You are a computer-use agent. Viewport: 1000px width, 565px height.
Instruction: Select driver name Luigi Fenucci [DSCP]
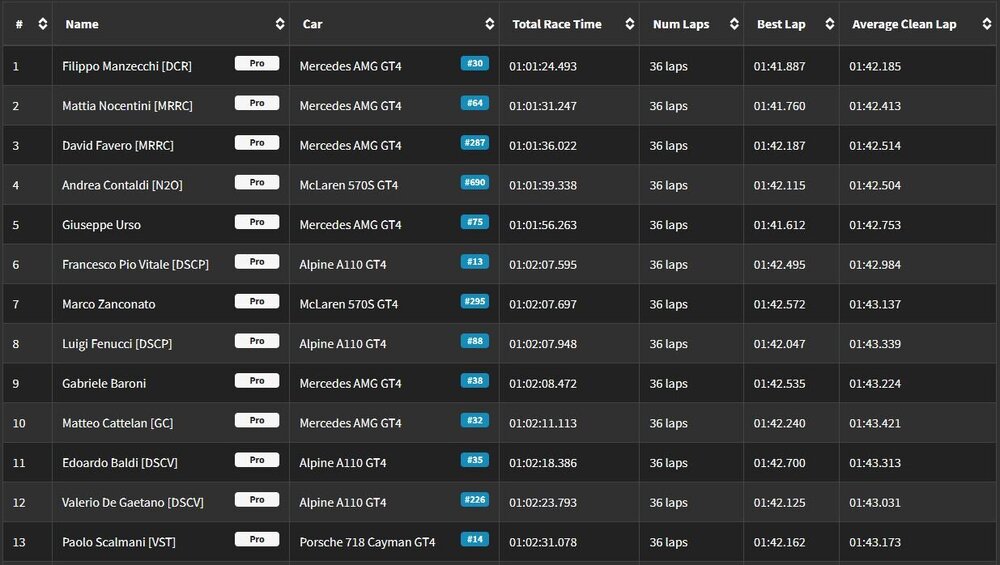click(x=117, y=344)
